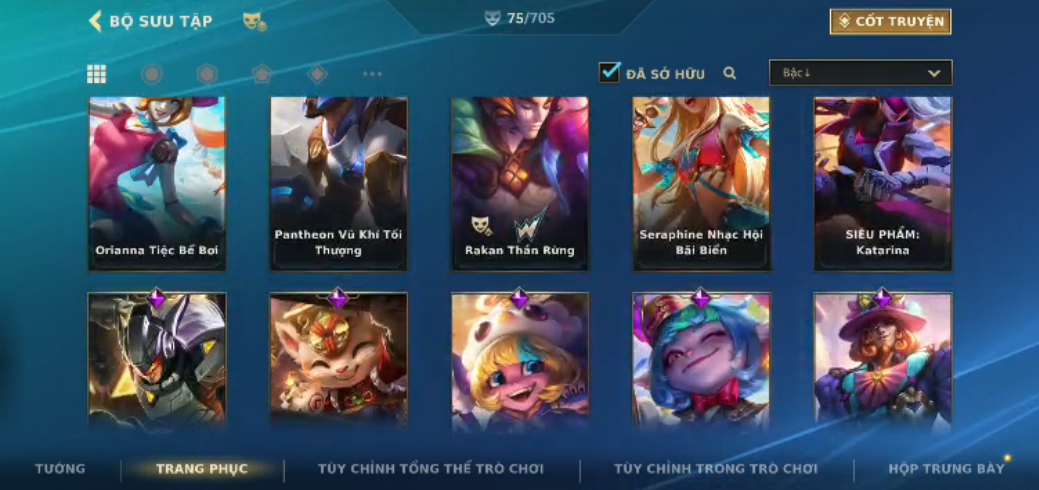This screenshot has width=1039, height=490.
Task: Select the diamond rarity filter icon
Action: [x=317, y=74]
